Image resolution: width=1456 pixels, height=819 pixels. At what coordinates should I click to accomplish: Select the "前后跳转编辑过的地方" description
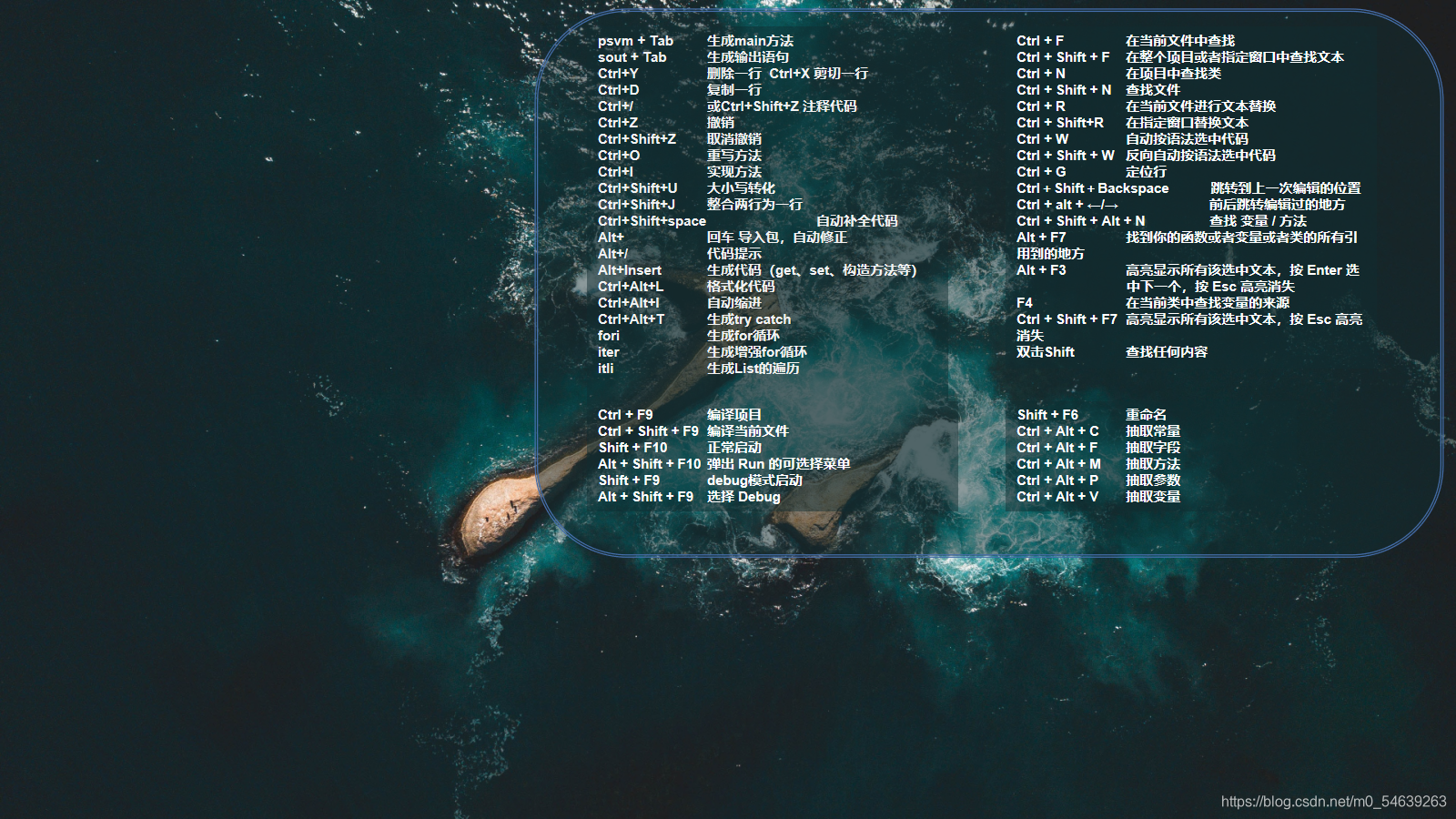point(1277,205)
